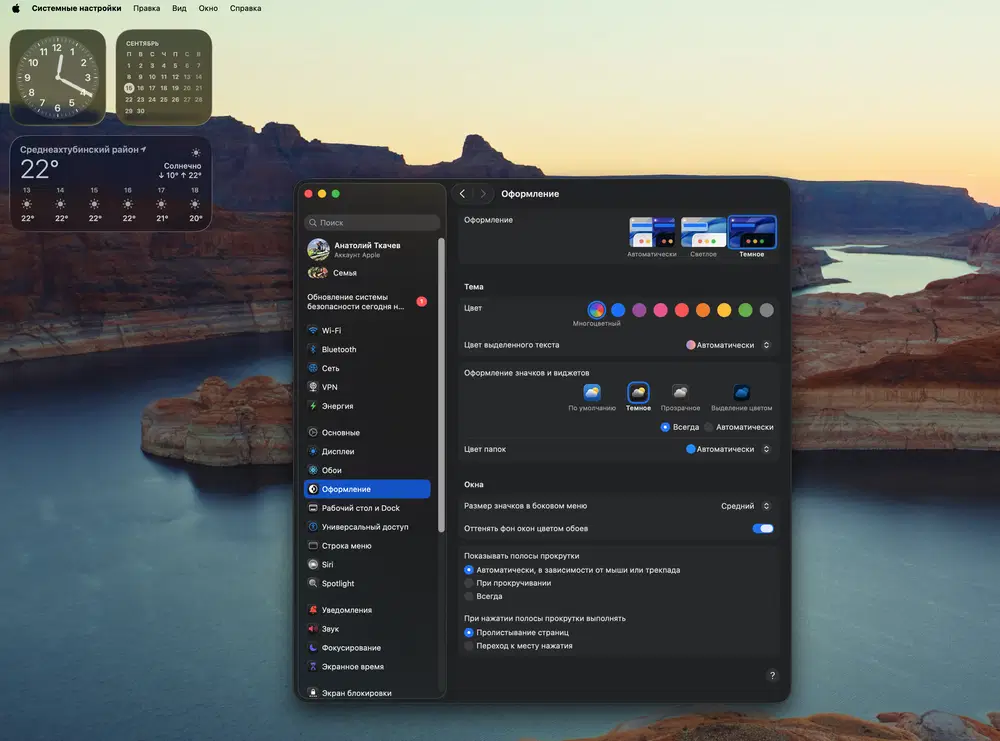Select scrollbars Всегда option
Image resolution: width=1000 pixels, height=741 pixels.
pos(469,597)
